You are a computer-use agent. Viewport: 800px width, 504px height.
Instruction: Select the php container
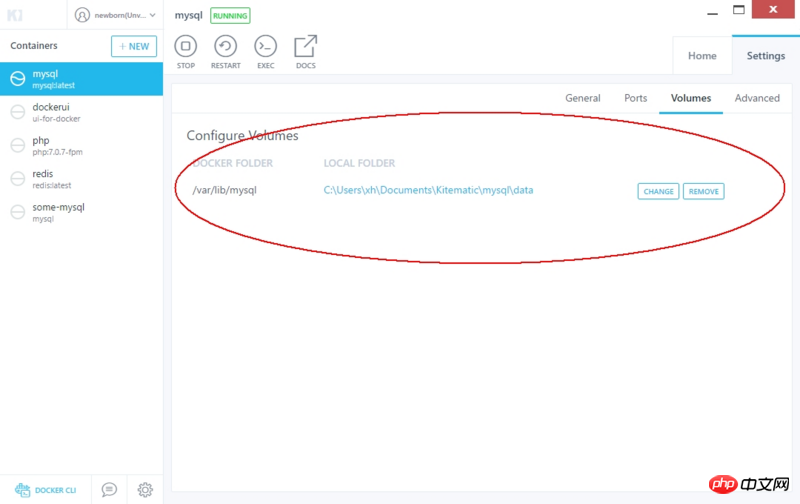(82, 145)
